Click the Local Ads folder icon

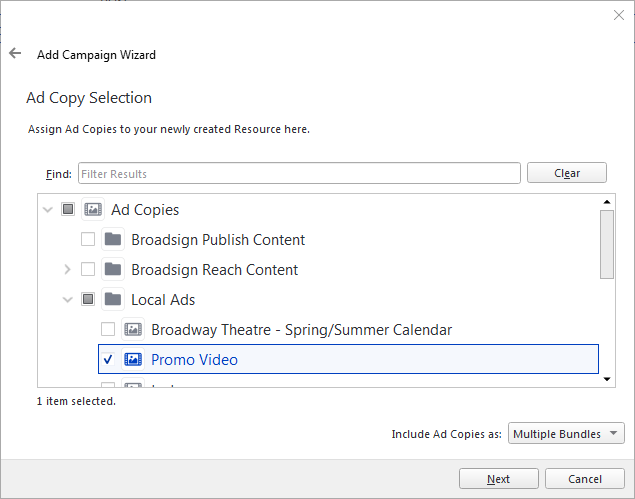tap(113, 300)
